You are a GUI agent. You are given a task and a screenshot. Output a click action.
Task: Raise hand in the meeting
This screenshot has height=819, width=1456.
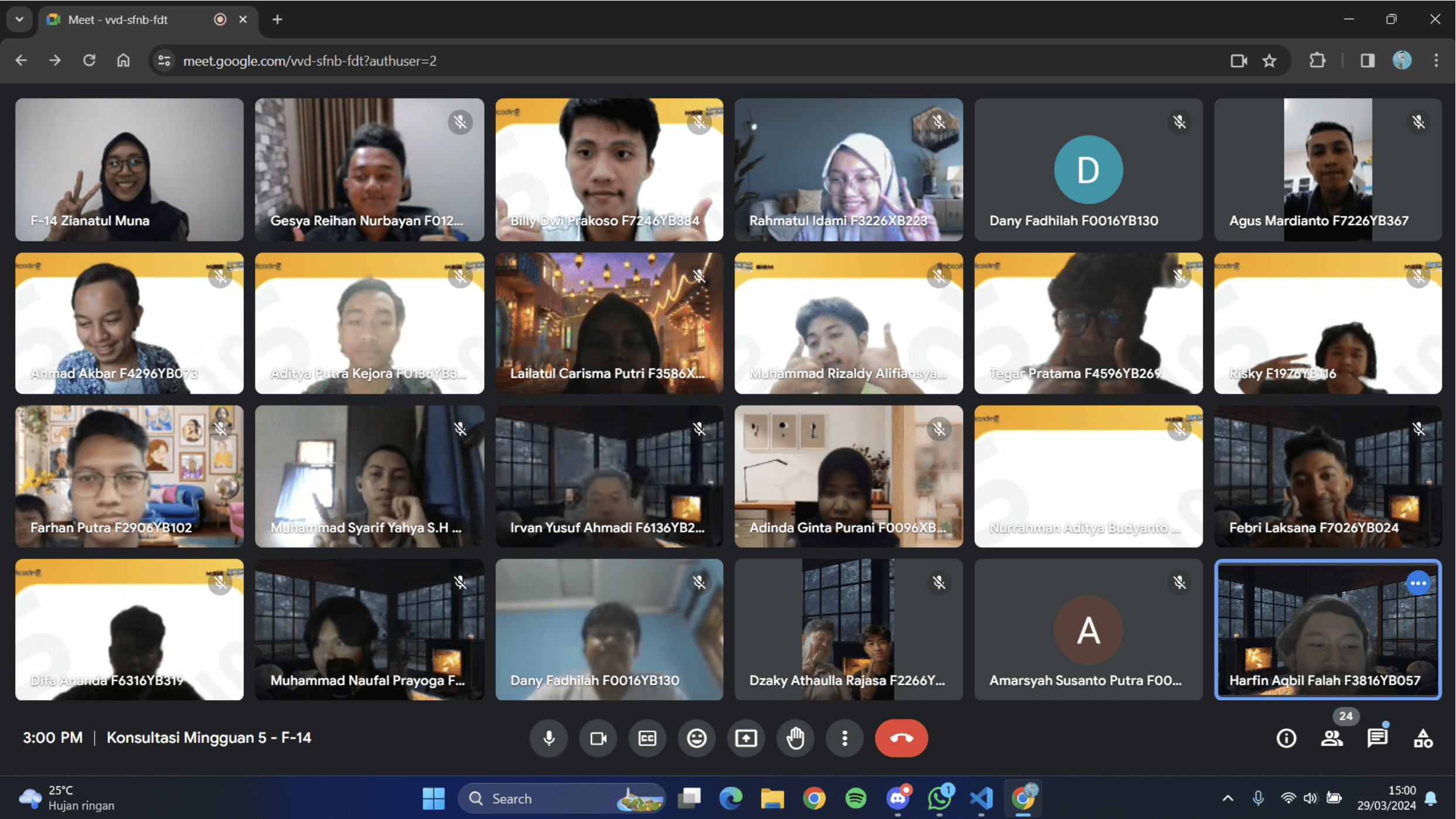click(x=795, y=738)
